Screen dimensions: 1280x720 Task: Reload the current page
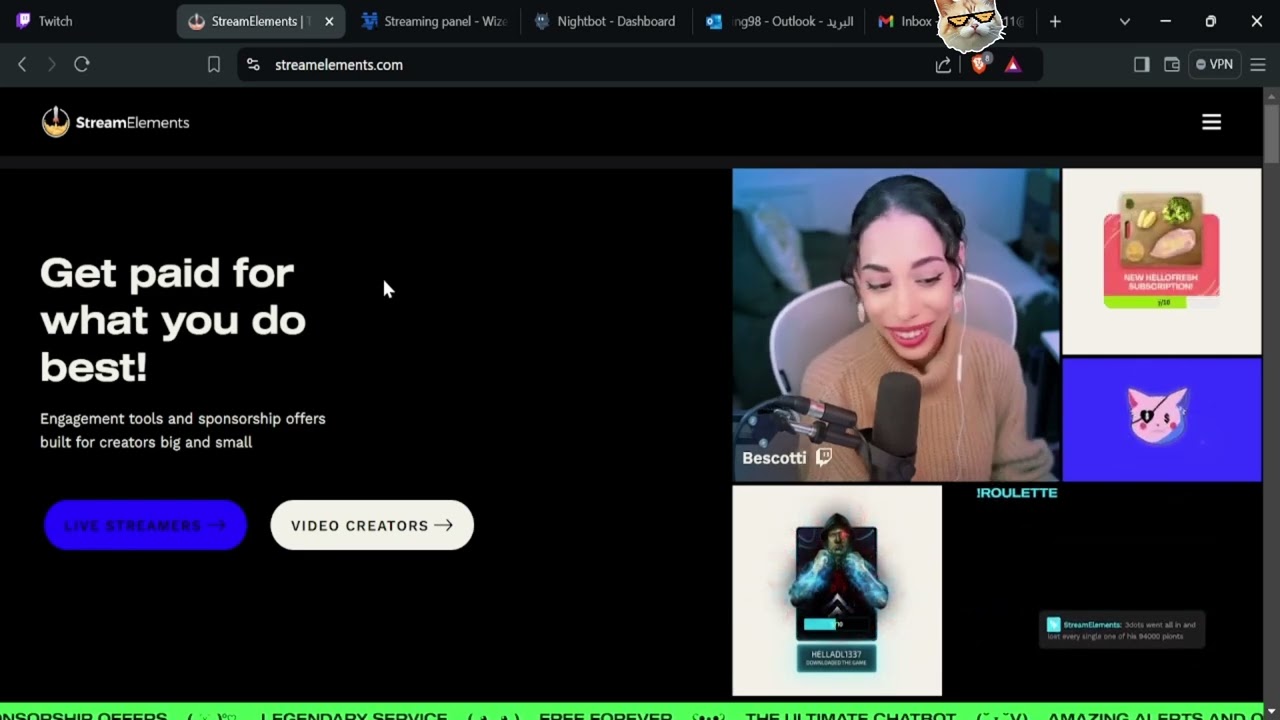[82, 64]
